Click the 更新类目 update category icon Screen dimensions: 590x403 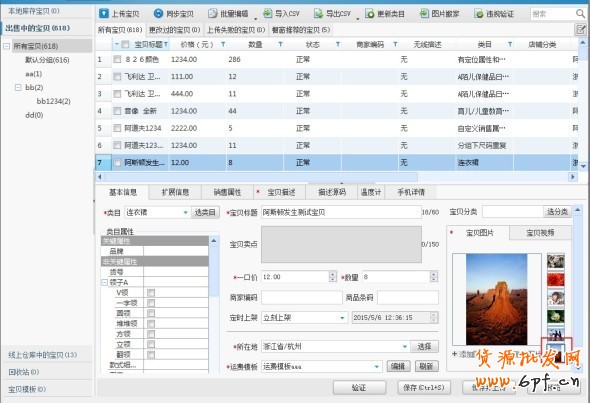pos(370,14)
